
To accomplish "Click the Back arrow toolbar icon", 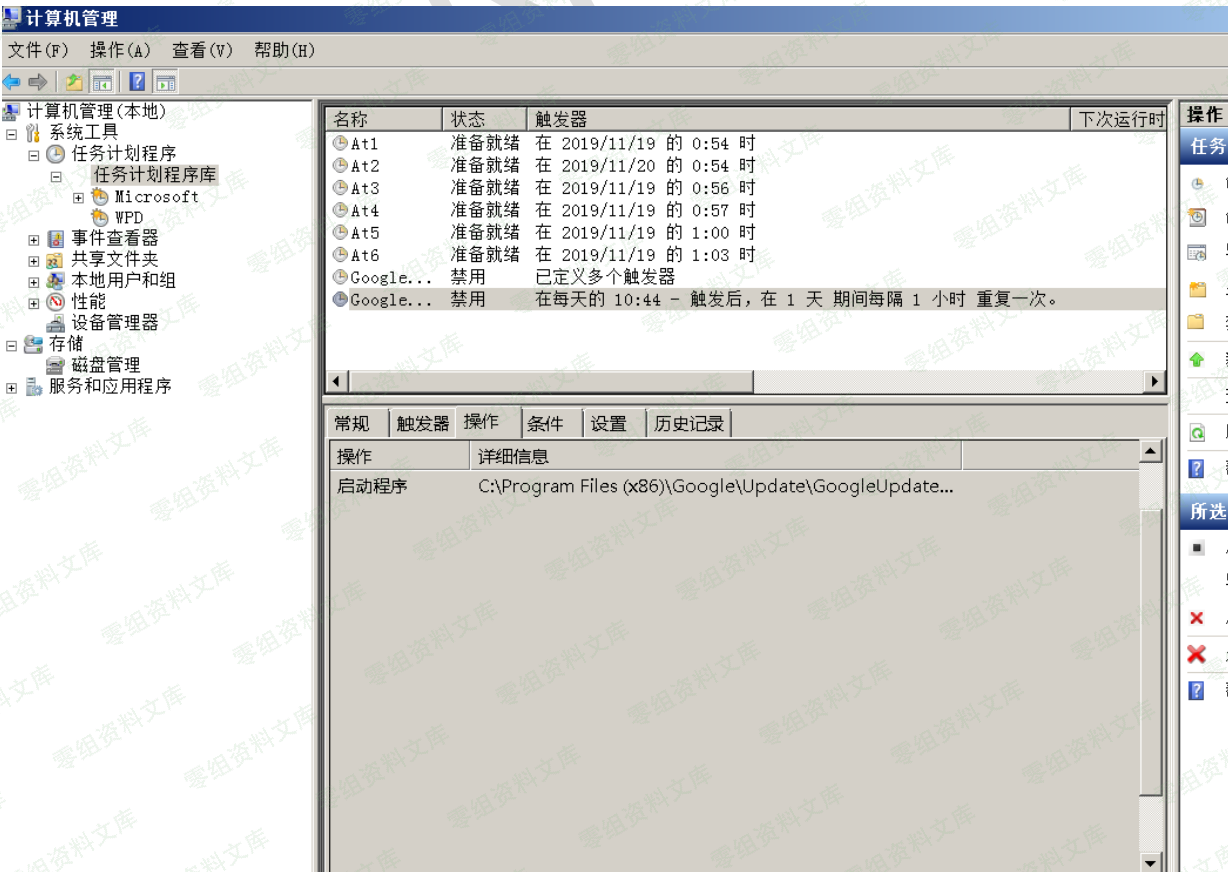I will click(x=11, y=82).
